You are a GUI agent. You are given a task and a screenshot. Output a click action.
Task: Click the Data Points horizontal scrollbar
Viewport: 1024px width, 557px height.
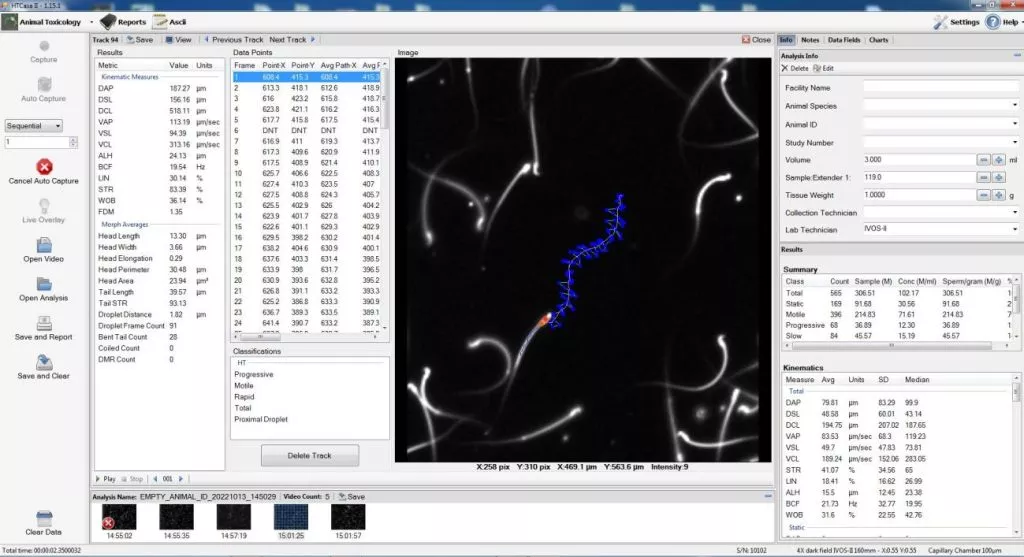tap(306, 337)
